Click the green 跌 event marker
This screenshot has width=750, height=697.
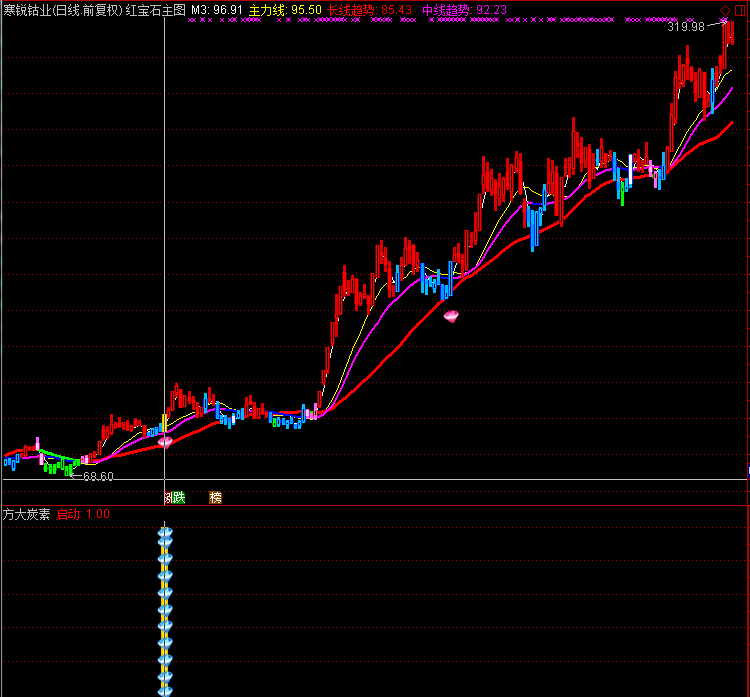(179, 497)
